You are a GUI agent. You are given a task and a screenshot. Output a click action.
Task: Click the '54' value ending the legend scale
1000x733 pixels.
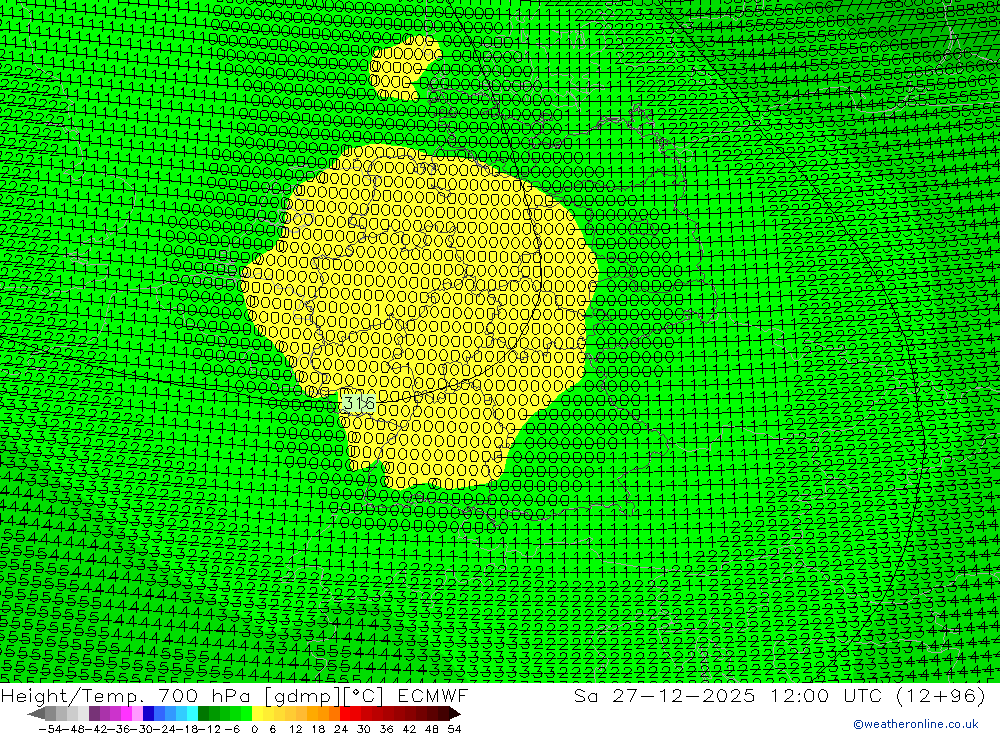(454, 729)
